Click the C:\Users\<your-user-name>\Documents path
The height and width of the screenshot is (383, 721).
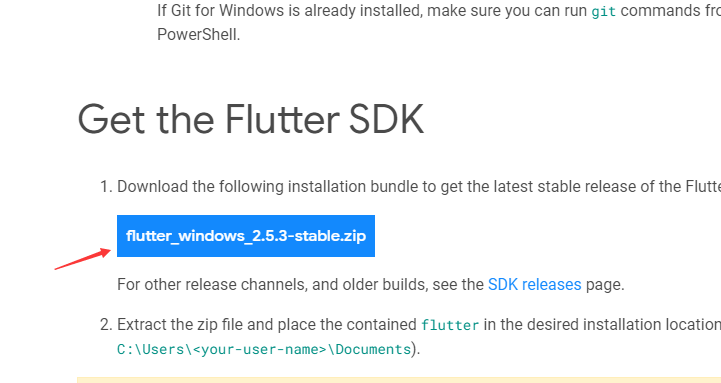click(264, 349)
